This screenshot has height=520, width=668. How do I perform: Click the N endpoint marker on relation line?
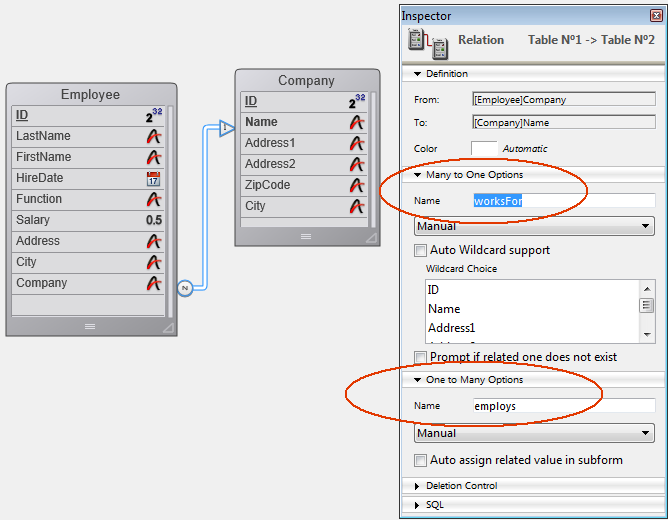tap(184, 288)
